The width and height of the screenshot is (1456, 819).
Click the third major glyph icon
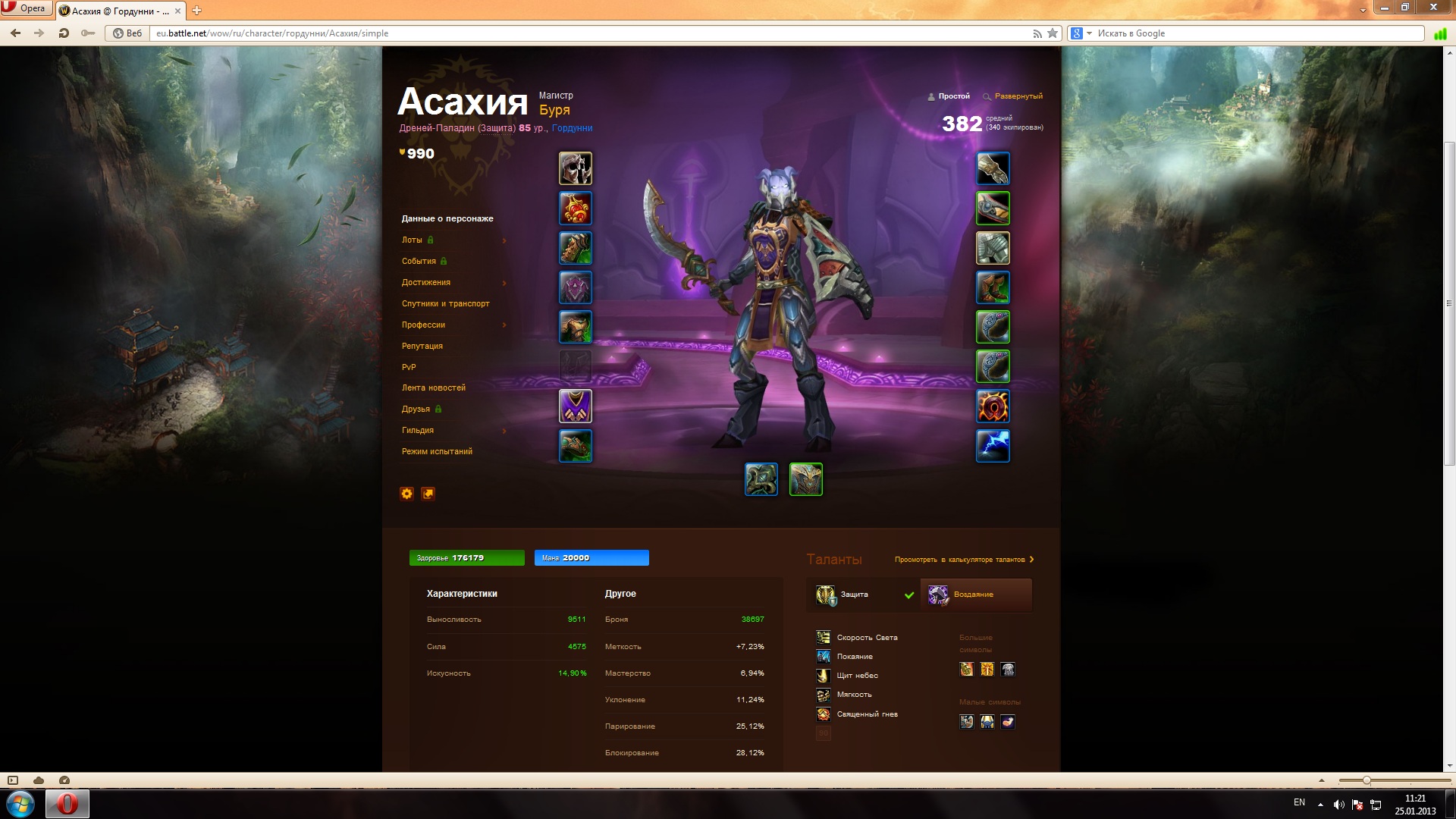[x=1008, y=669]
